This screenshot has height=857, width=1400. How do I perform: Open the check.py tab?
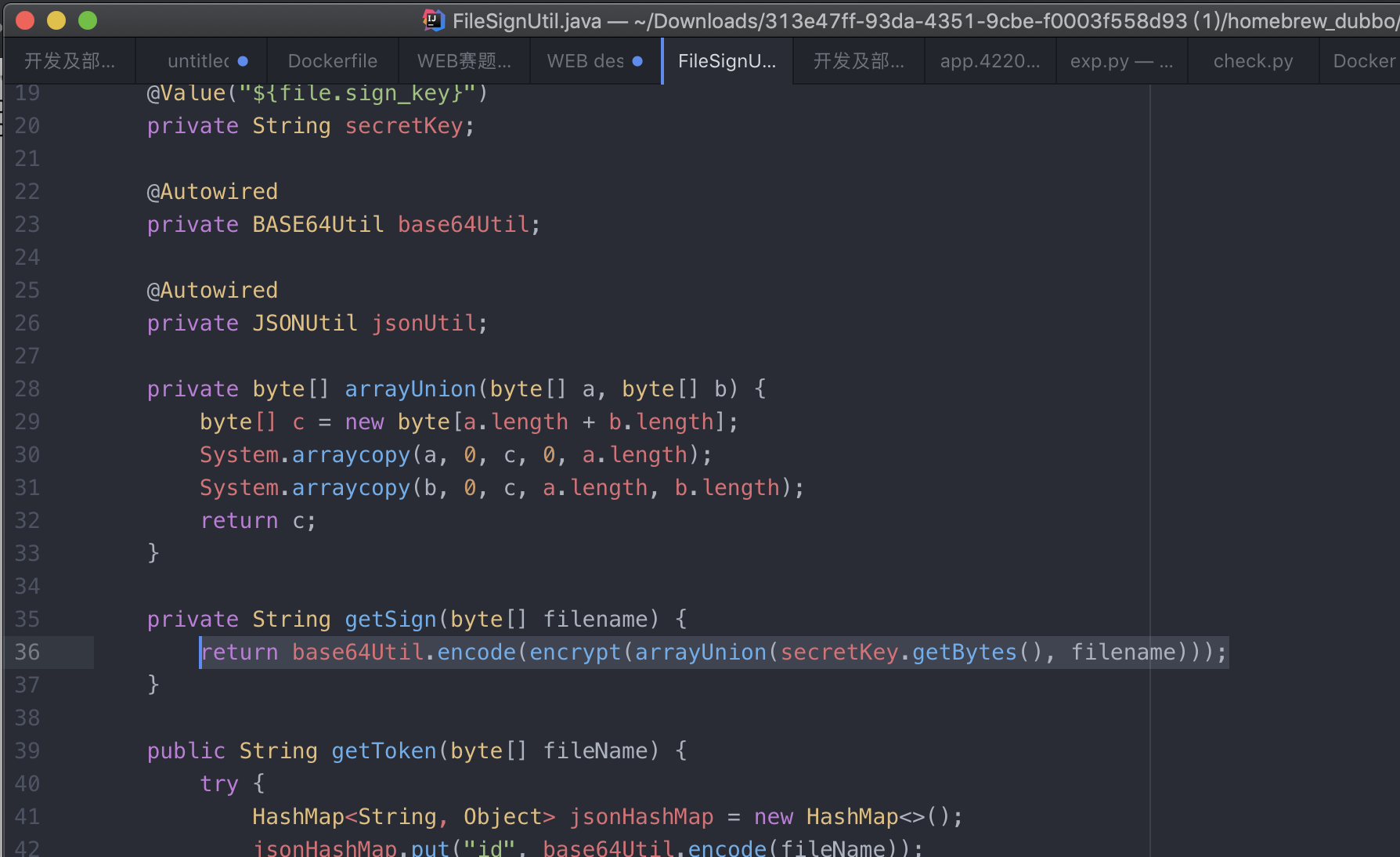pos(1253,61)
